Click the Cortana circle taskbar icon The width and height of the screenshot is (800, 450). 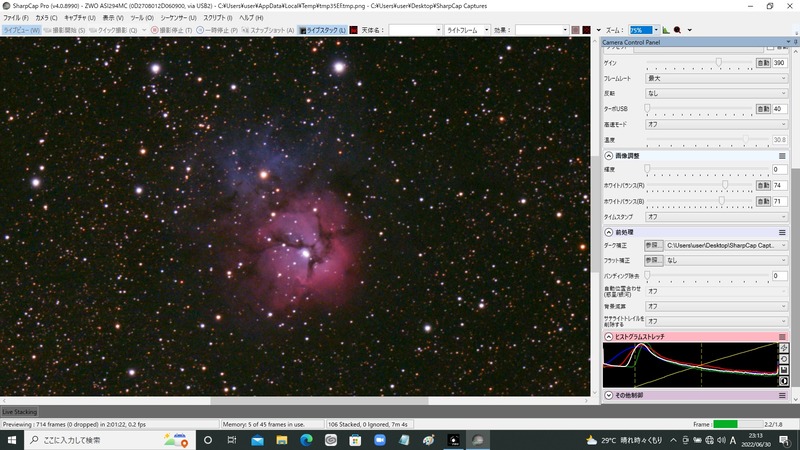[208, 440]
